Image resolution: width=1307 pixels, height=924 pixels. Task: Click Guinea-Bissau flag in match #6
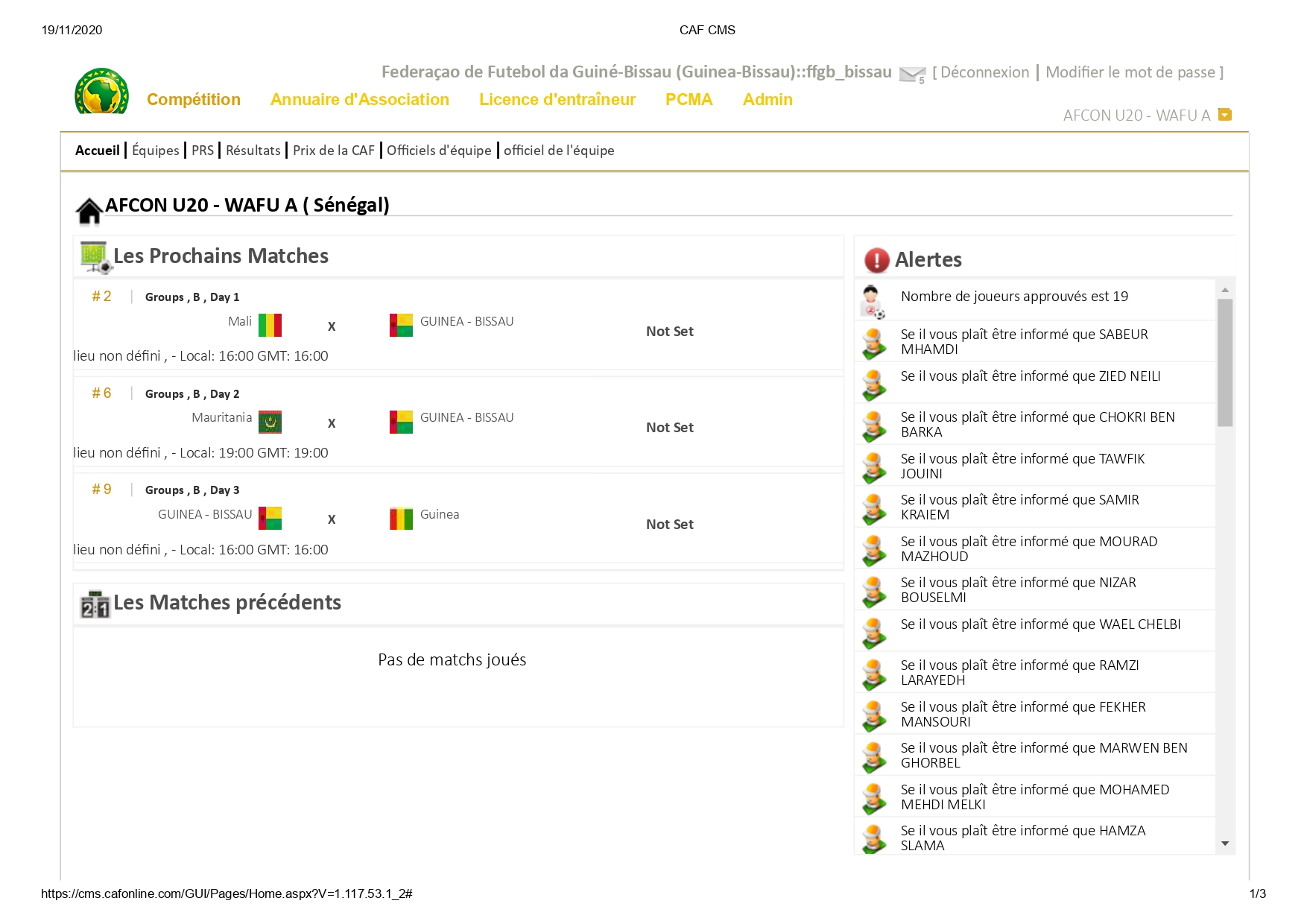(x=401, y=422)
